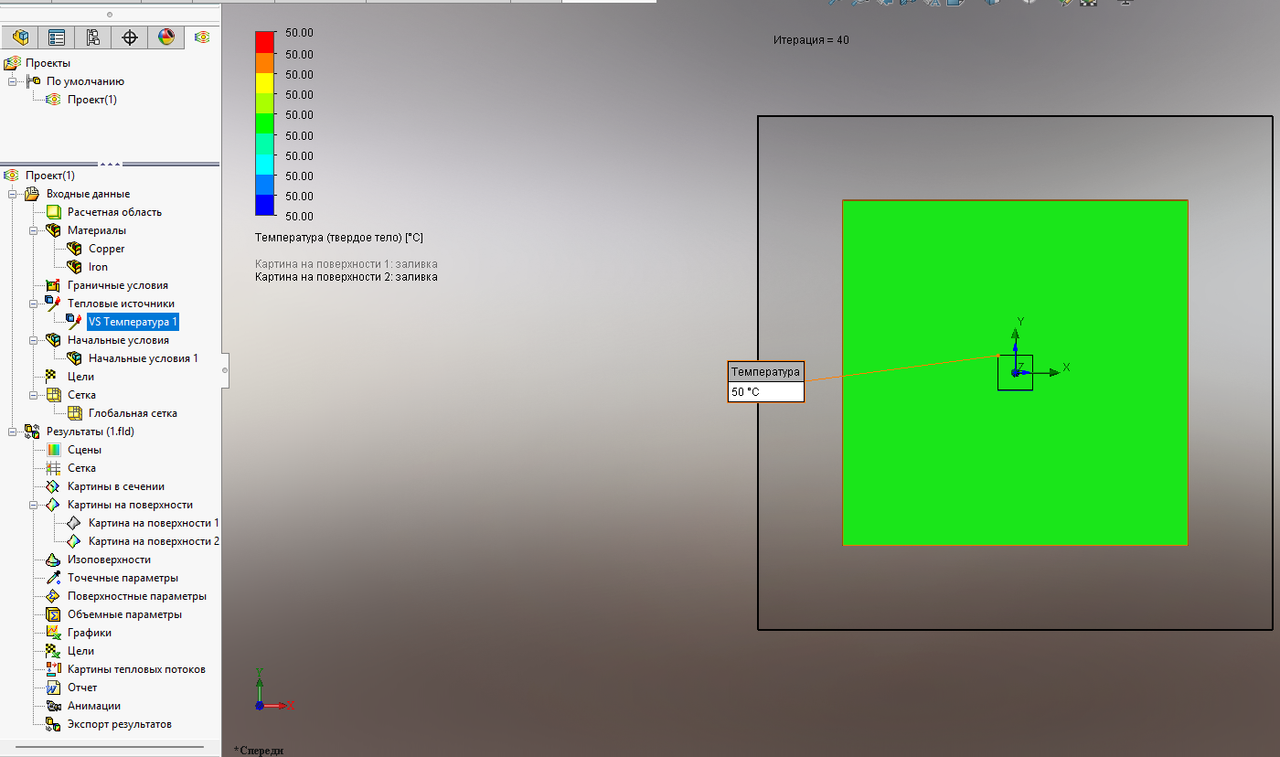Select the Результаты (1.fld) tree item
This screenshot has width=1280, height=757.
point(90,432)
